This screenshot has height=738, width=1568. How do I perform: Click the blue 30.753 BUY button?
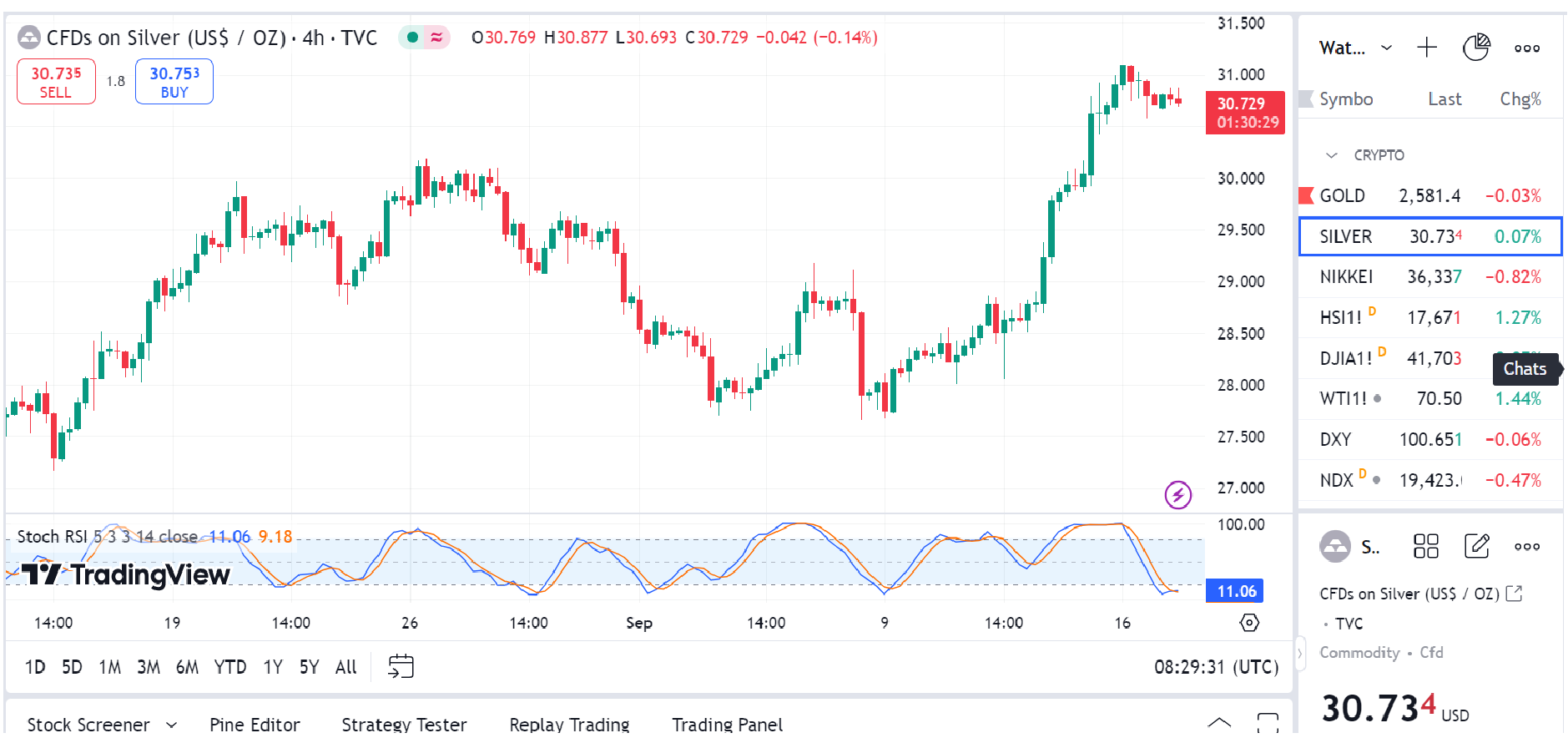pyautogui.click(x=174, y=82)
